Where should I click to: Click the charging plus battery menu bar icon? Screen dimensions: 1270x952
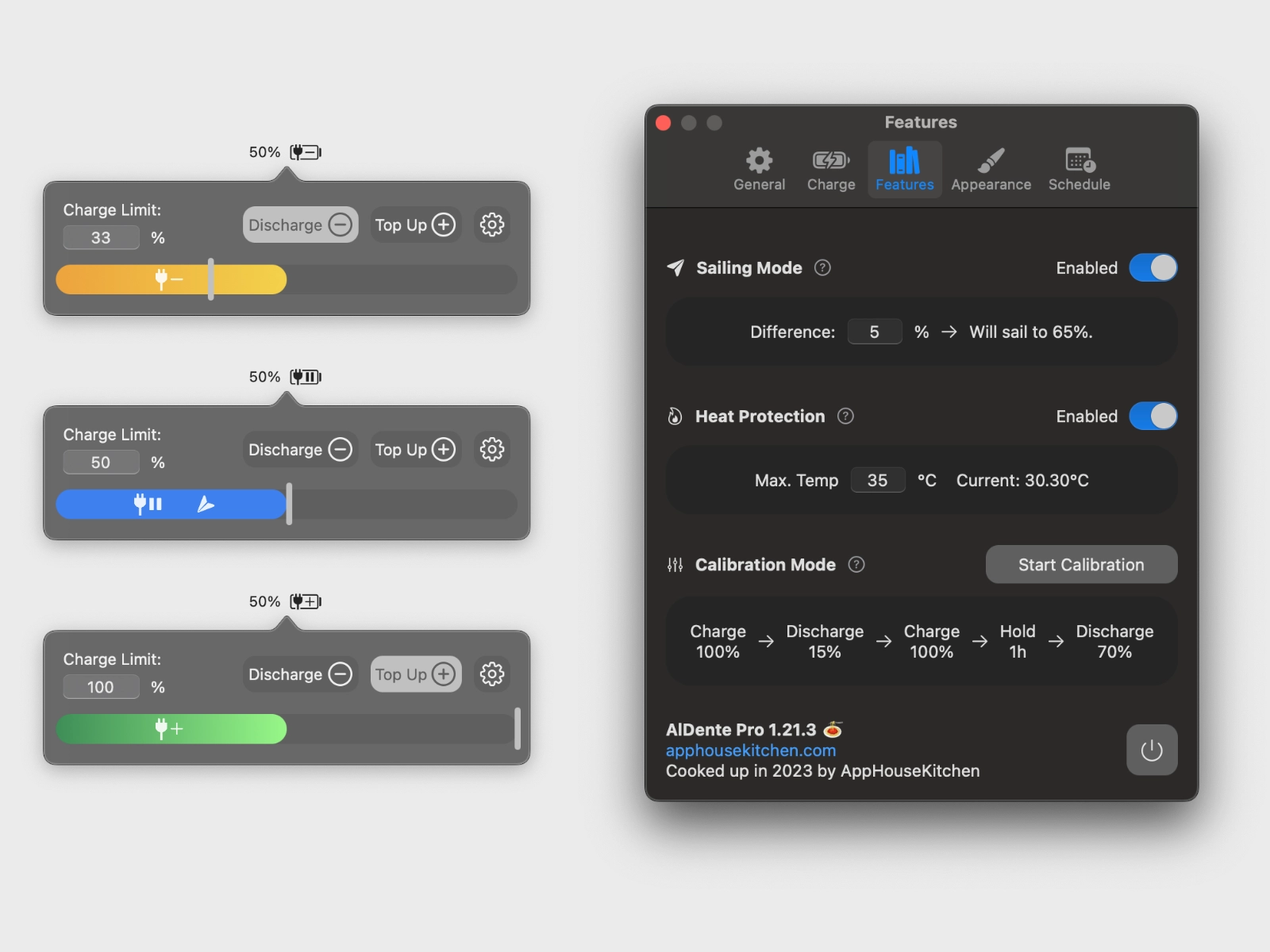click(306, 601)
